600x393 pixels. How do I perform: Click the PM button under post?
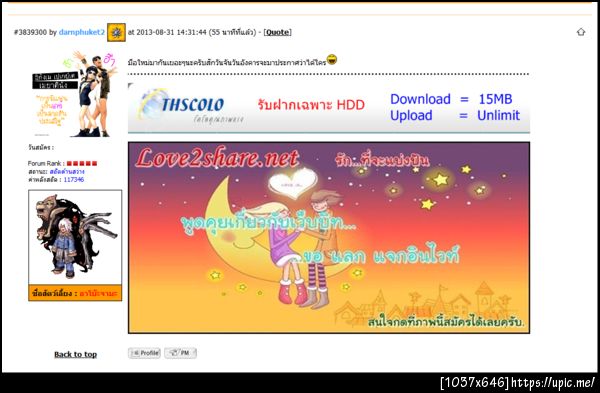click(x=181, y=353)
